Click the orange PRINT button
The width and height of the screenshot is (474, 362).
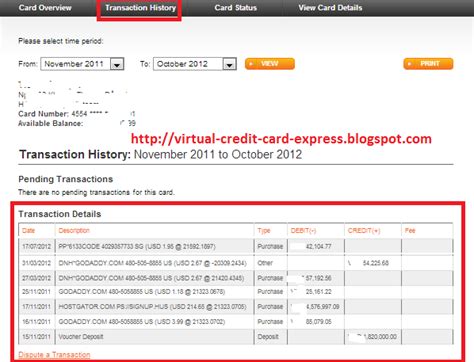pos(428,64)
